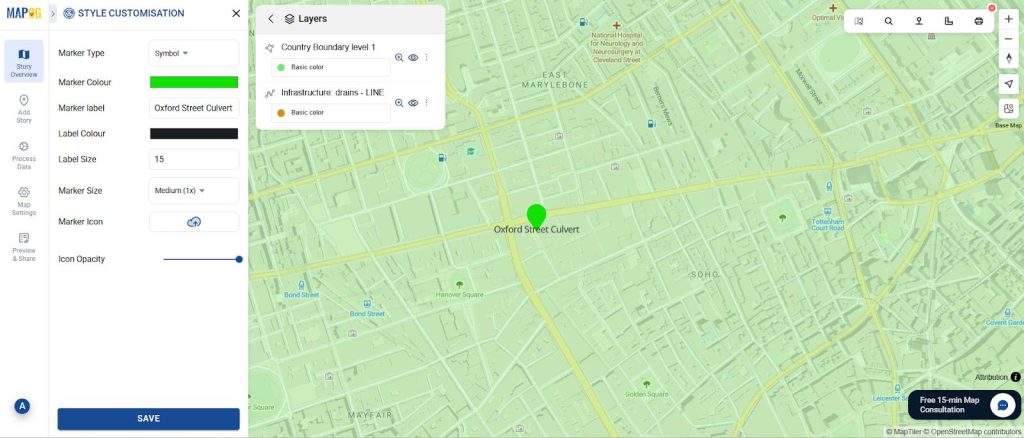Image resolution: width=1024 pixels, height=438 pixels.
Task: Zoom in on the map with the plus button
Action: click(1008, 19)
